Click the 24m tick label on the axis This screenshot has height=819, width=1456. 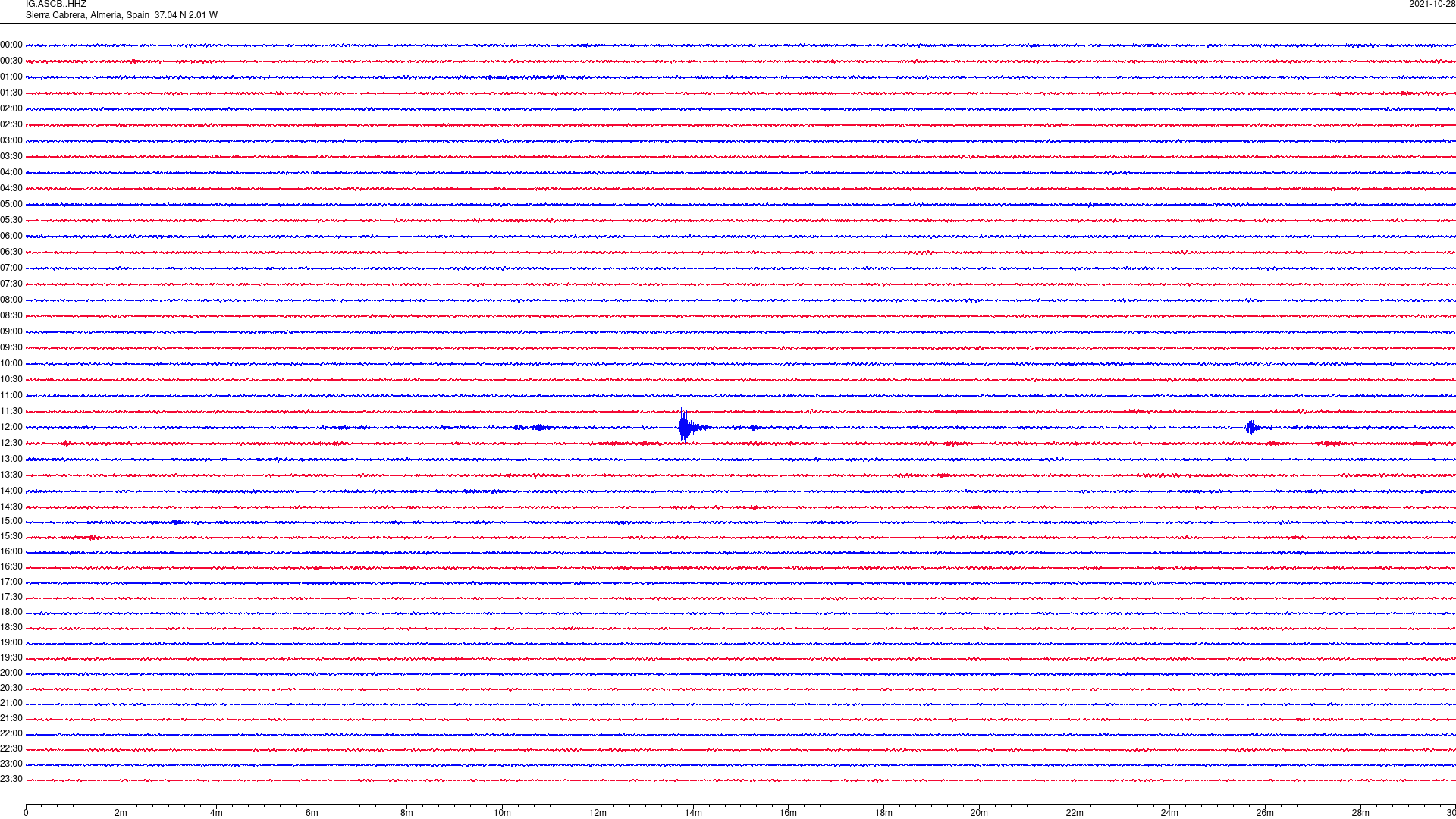pyautogui.click(x=1169, y=813)
